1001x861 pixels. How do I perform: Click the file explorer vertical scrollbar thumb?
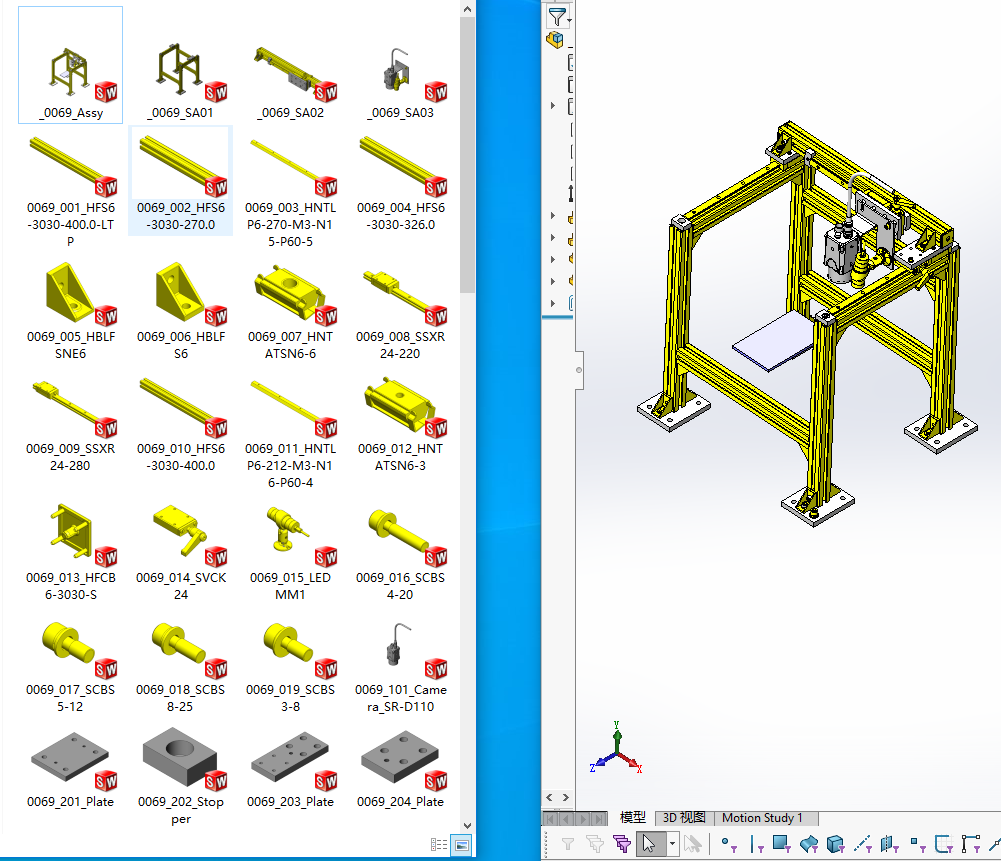pyautogui.click(x=467, y=150)
